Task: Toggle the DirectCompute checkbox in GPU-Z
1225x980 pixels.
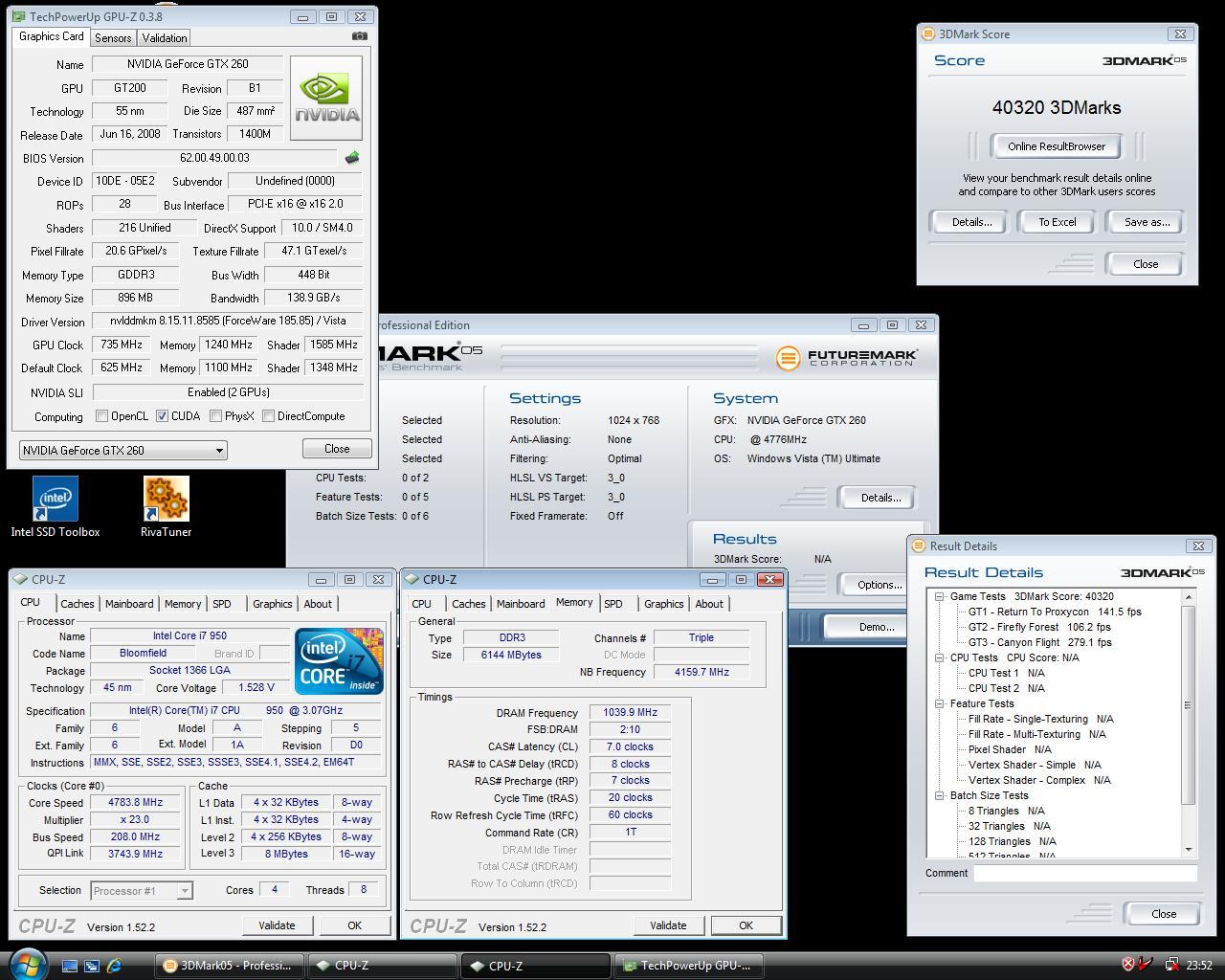Action: coord(269,416)
